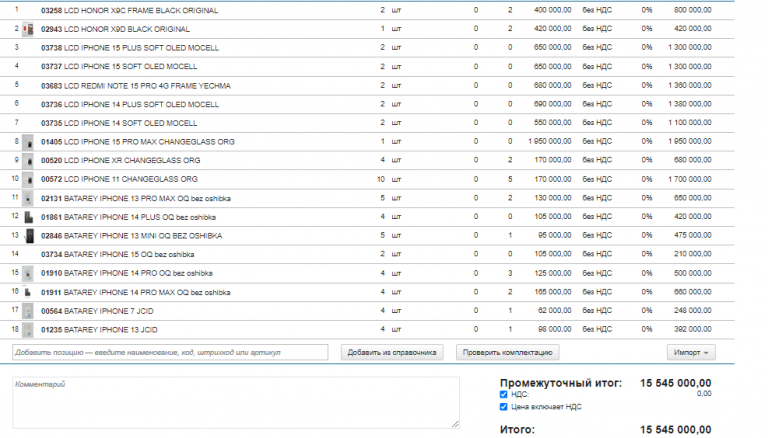Click item name 01910 BATAREY IPHONE 14 PRO OQ
Viewport: 768px width, 438px height.
pyautogui.click(x=126, y=273)
